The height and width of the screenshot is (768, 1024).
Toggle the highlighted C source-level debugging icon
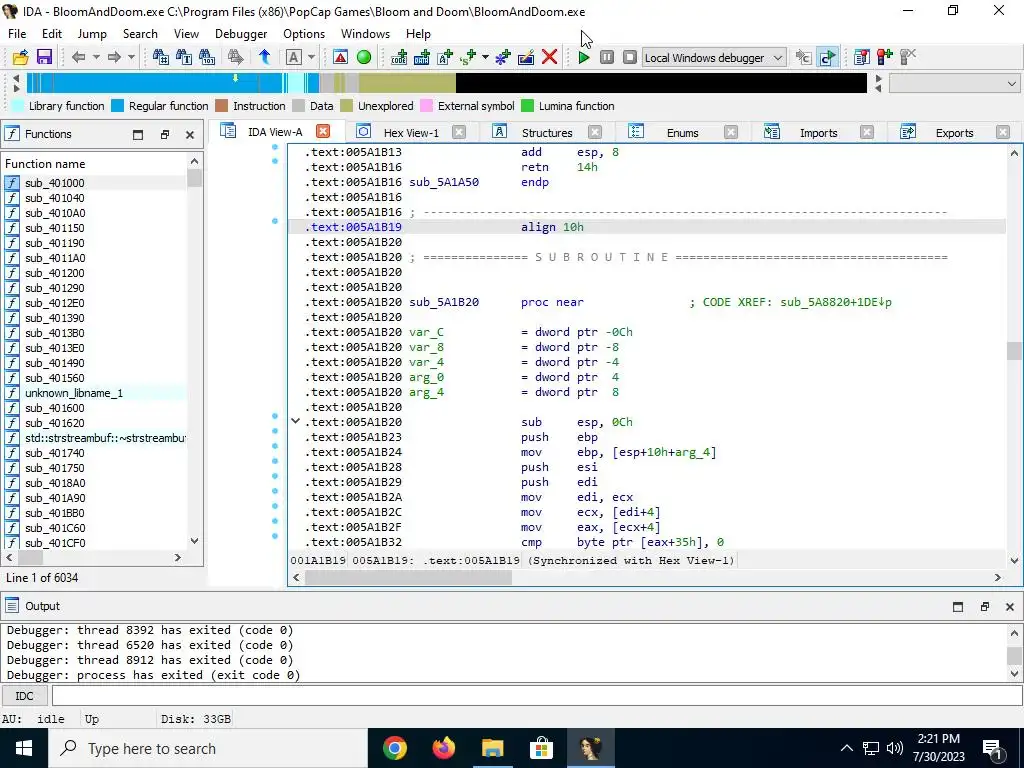pyautogui.click(x=827, y=57)
